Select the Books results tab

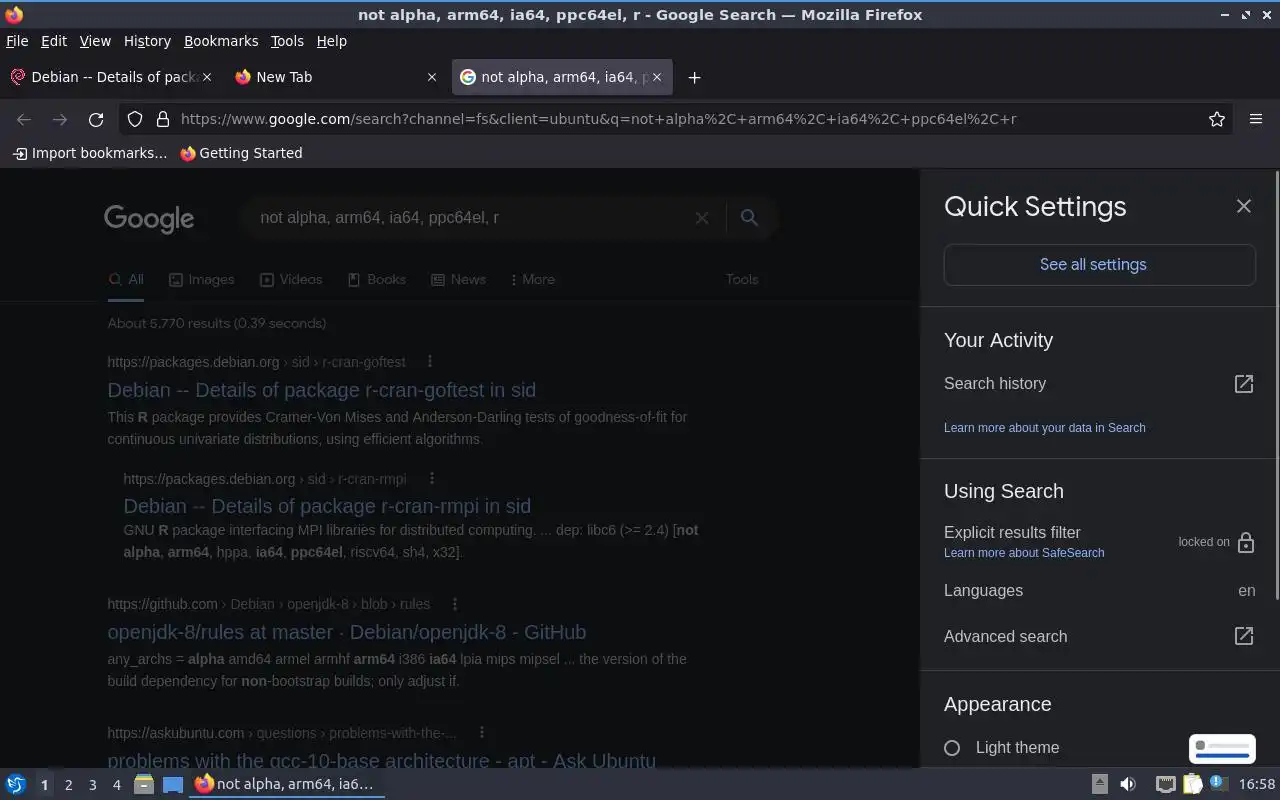(x=377, y=279)
